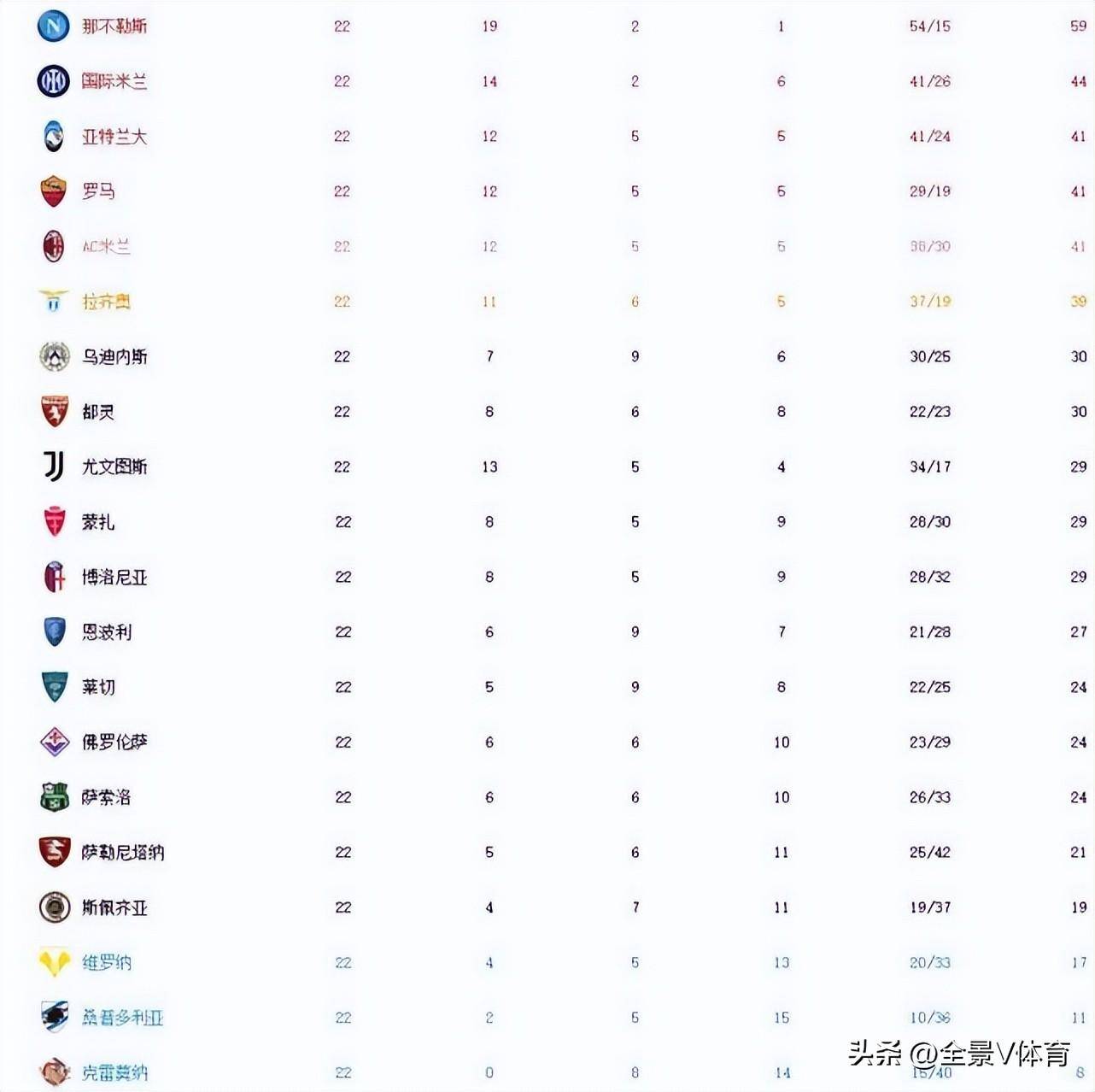Select the Atalanta team logo
Image resolution: width=1095 pixels, height=1092 pixels.
tap(53, 136)
